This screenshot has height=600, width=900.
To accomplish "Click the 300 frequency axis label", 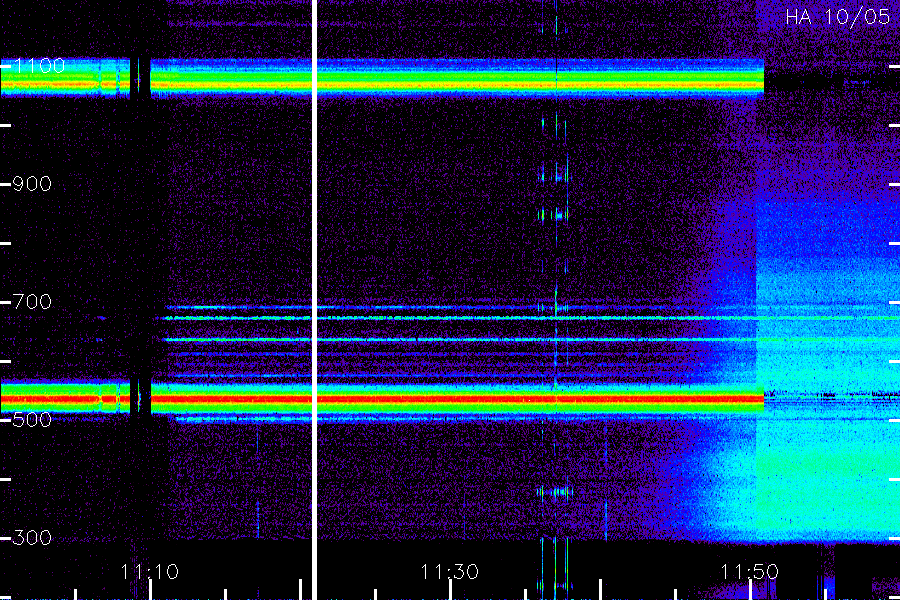I will point(32,537).
